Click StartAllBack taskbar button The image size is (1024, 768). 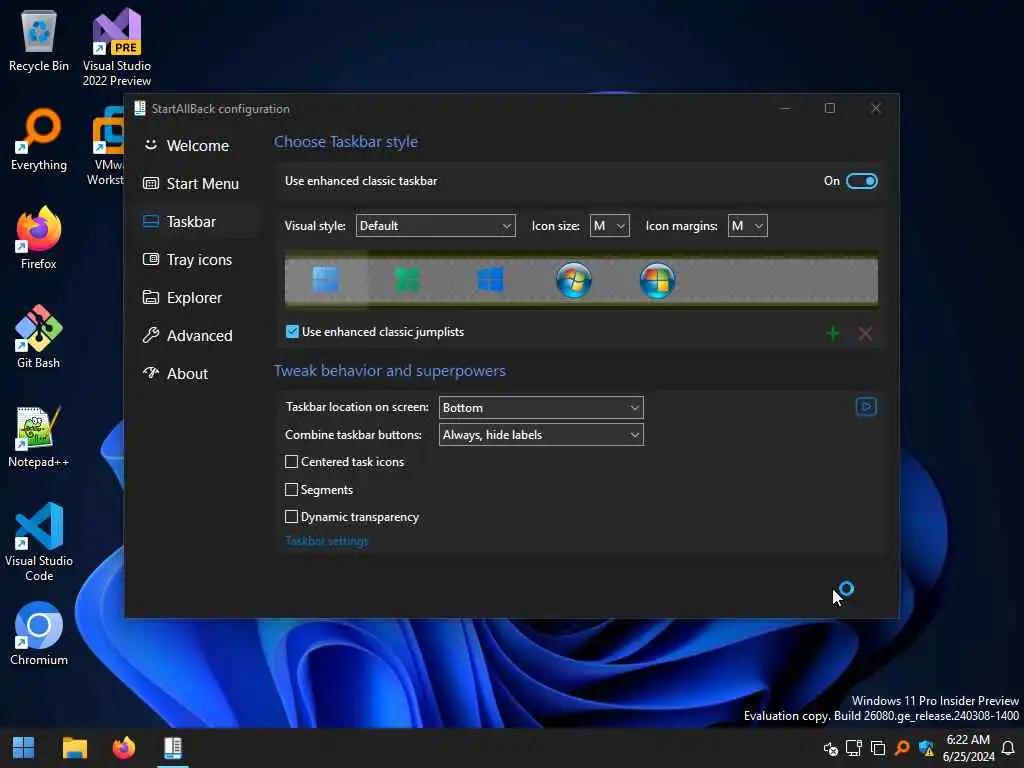click(173, 748)
